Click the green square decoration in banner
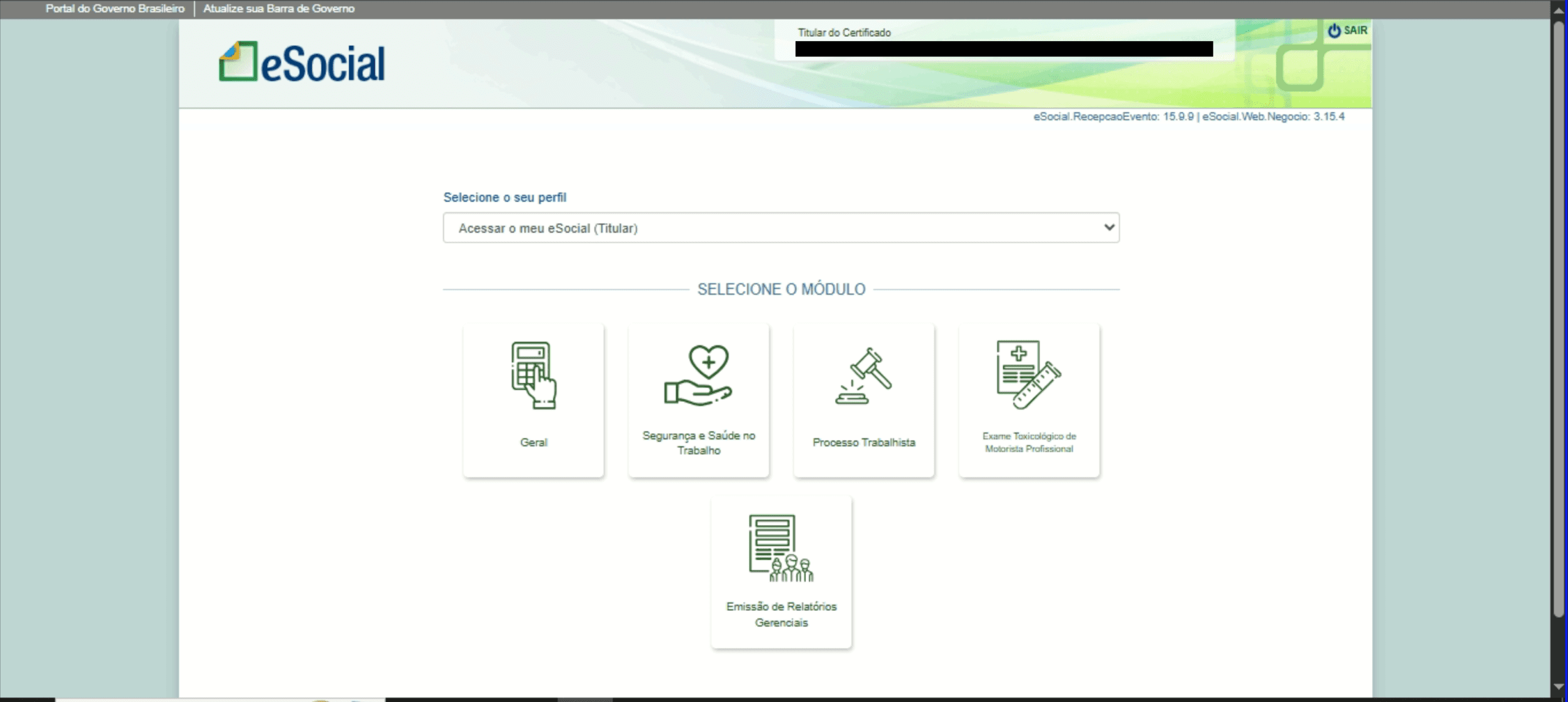 pyautogui.click(x=1300, y=69)
